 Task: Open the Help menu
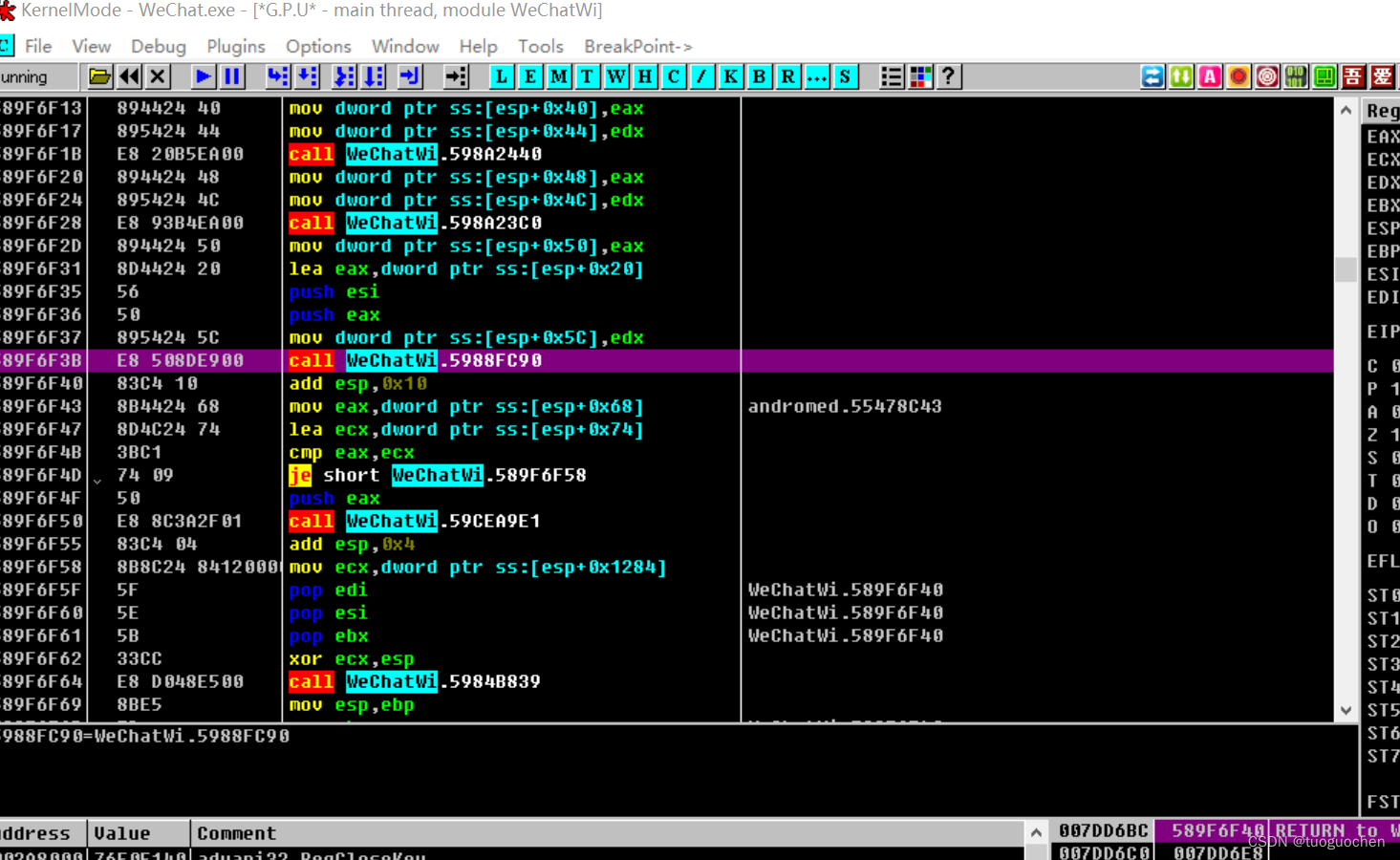click(x=478, y=46)
